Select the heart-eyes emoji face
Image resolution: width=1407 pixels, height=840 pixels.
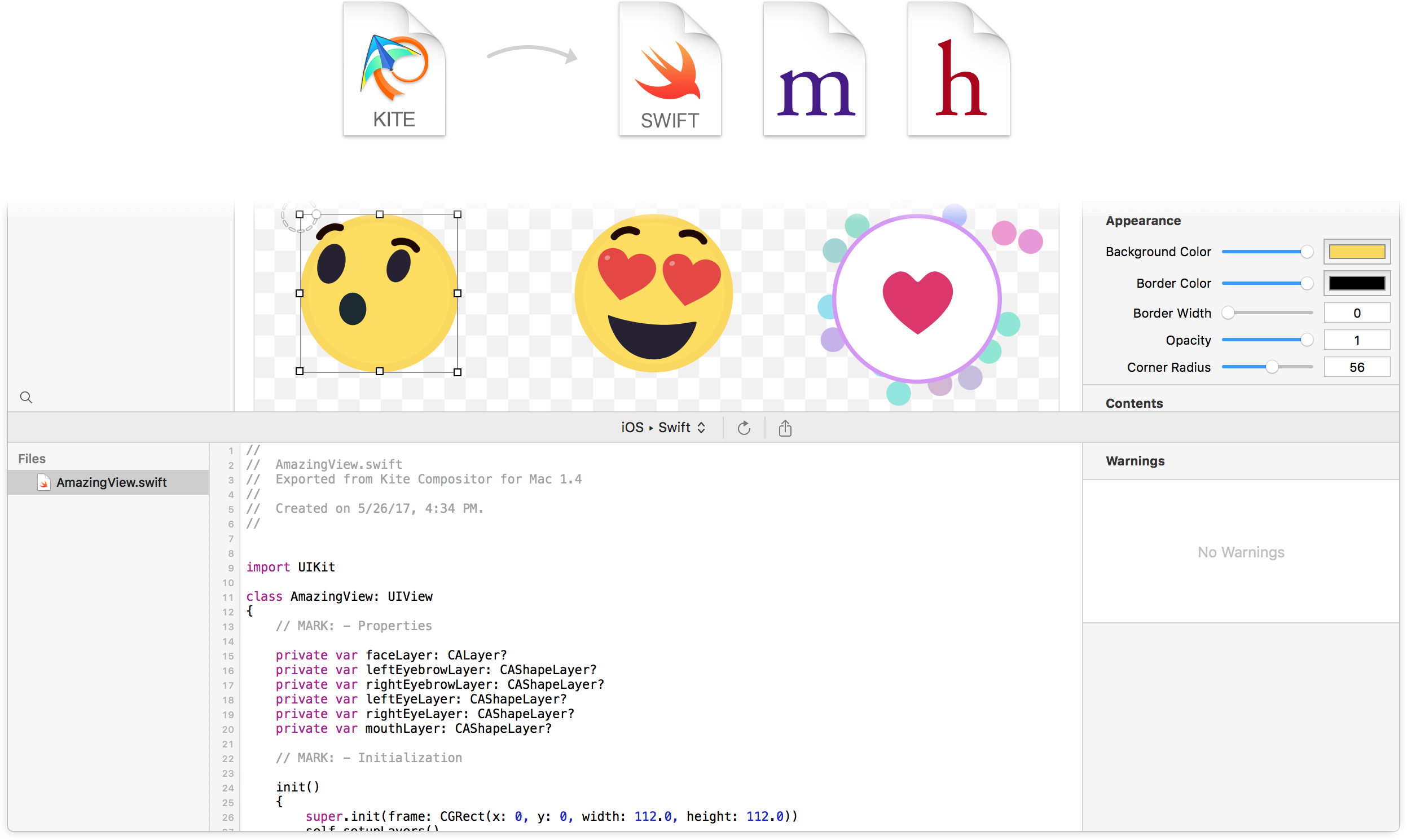pos(653,293)
